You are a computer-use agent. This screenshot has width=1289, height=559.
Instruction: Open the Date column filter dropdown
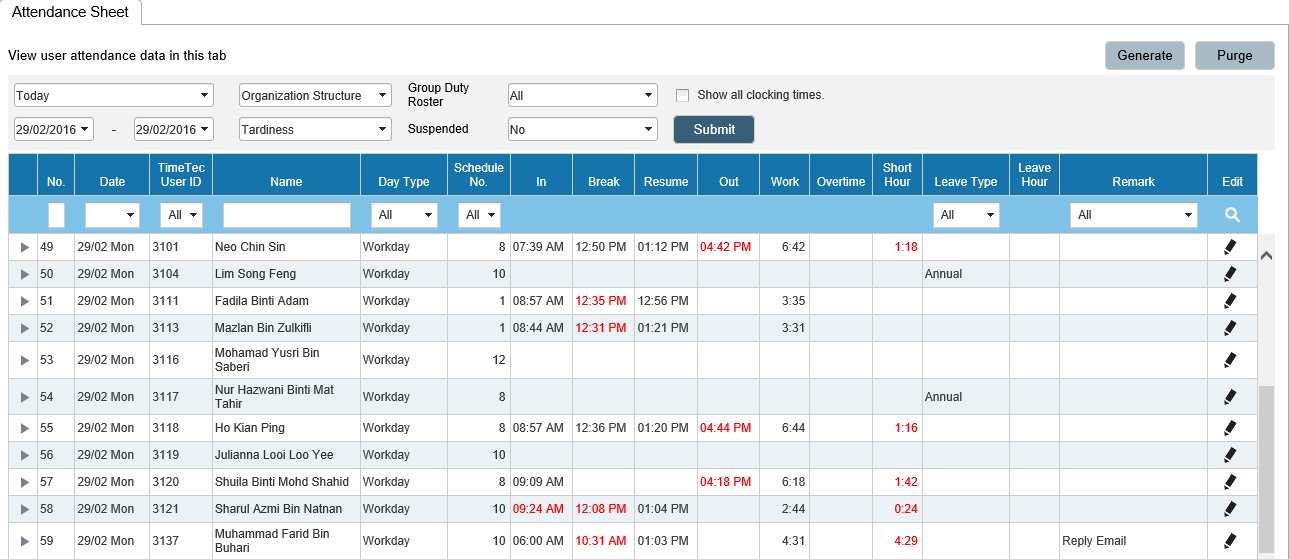point(112,215)
